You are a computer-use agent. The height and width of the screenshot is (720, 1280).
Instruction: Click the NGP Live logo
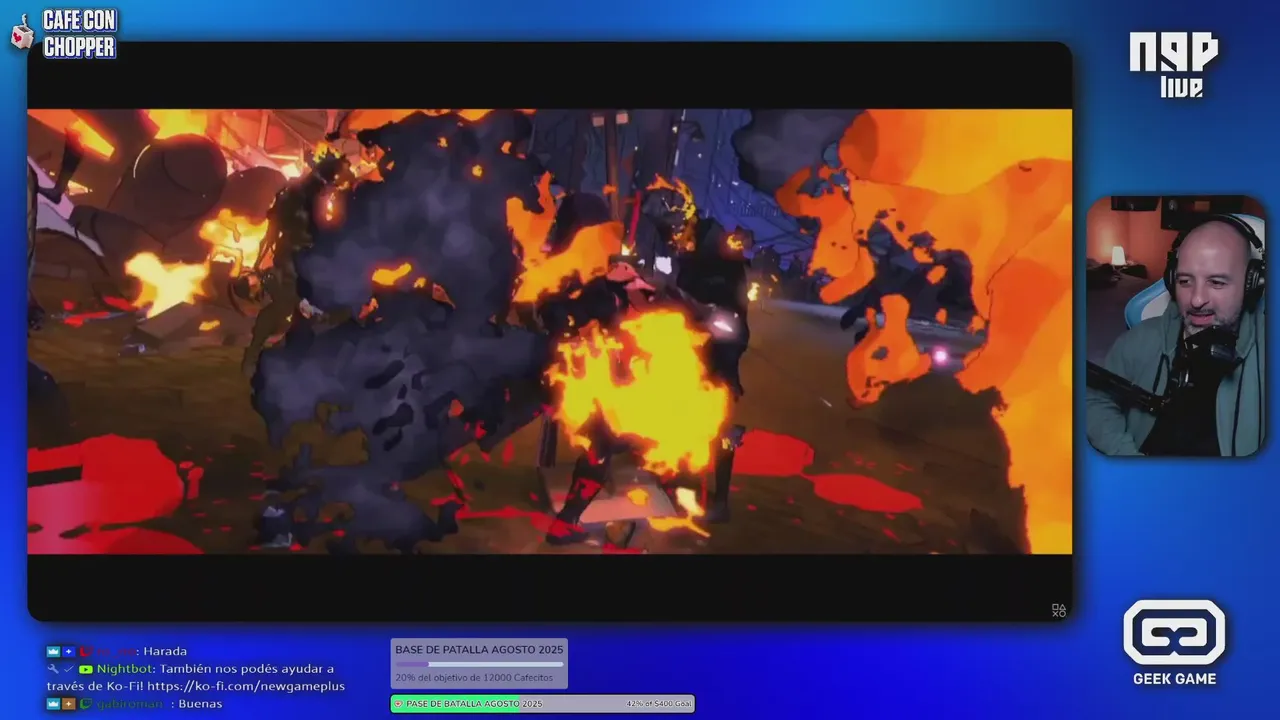click(1174, 64)
